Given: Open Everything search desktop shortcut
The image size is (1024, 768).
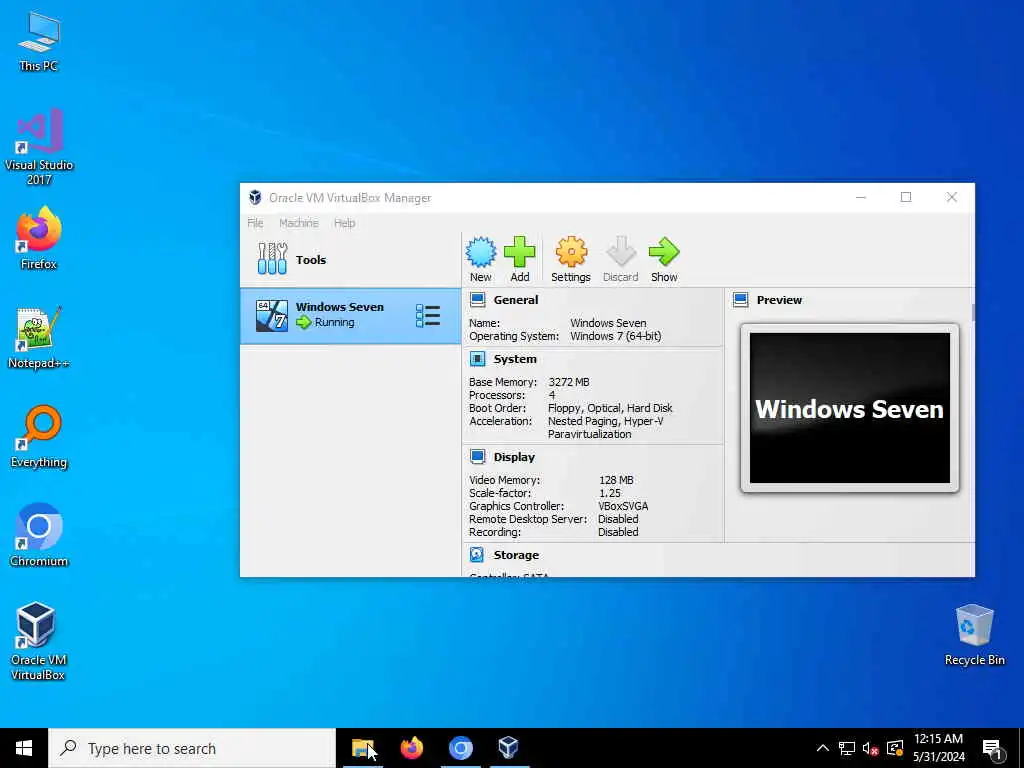Looking at the screenshot, I should [x=39, y=436].
